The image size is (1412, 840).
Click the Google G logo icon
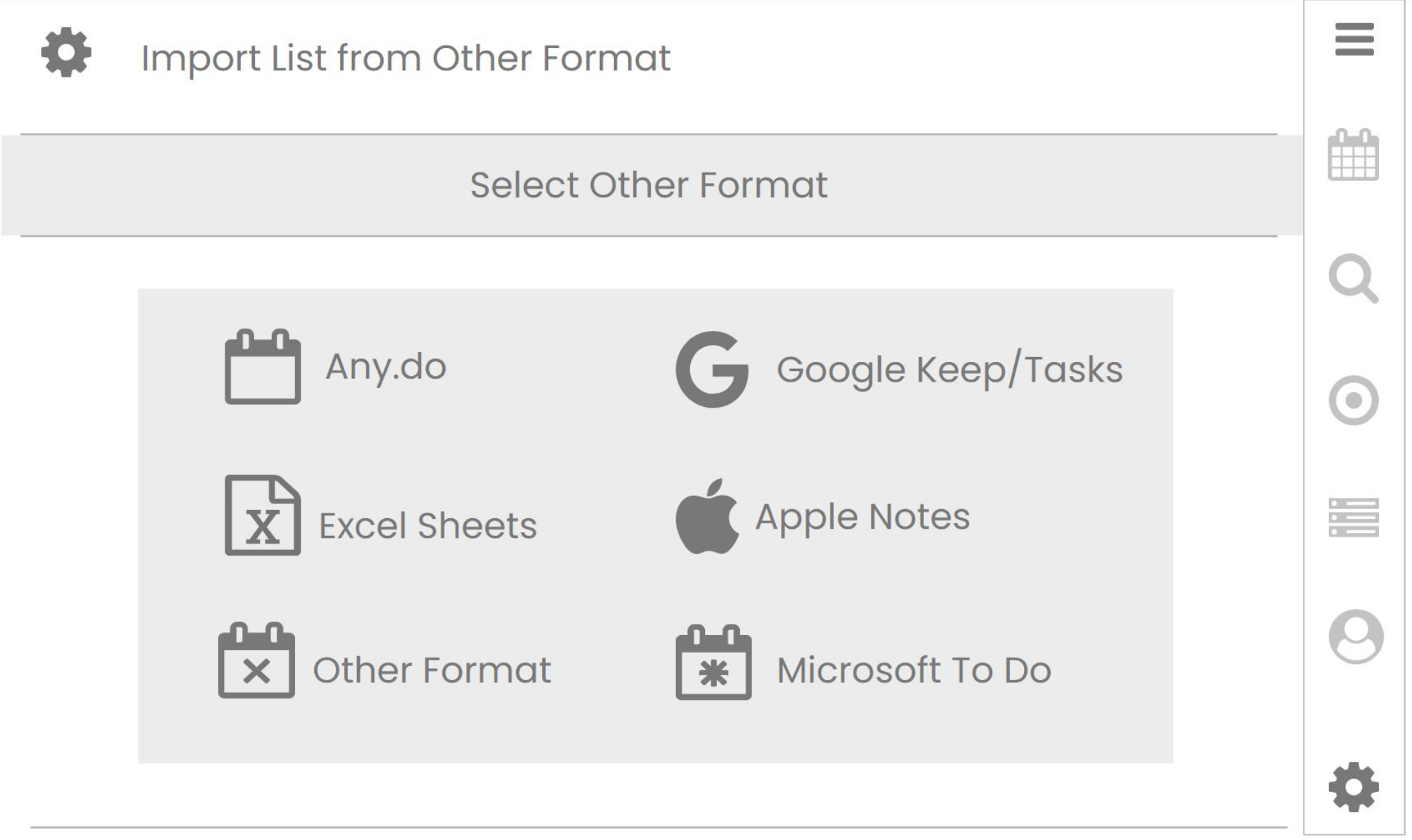point(712,369)
